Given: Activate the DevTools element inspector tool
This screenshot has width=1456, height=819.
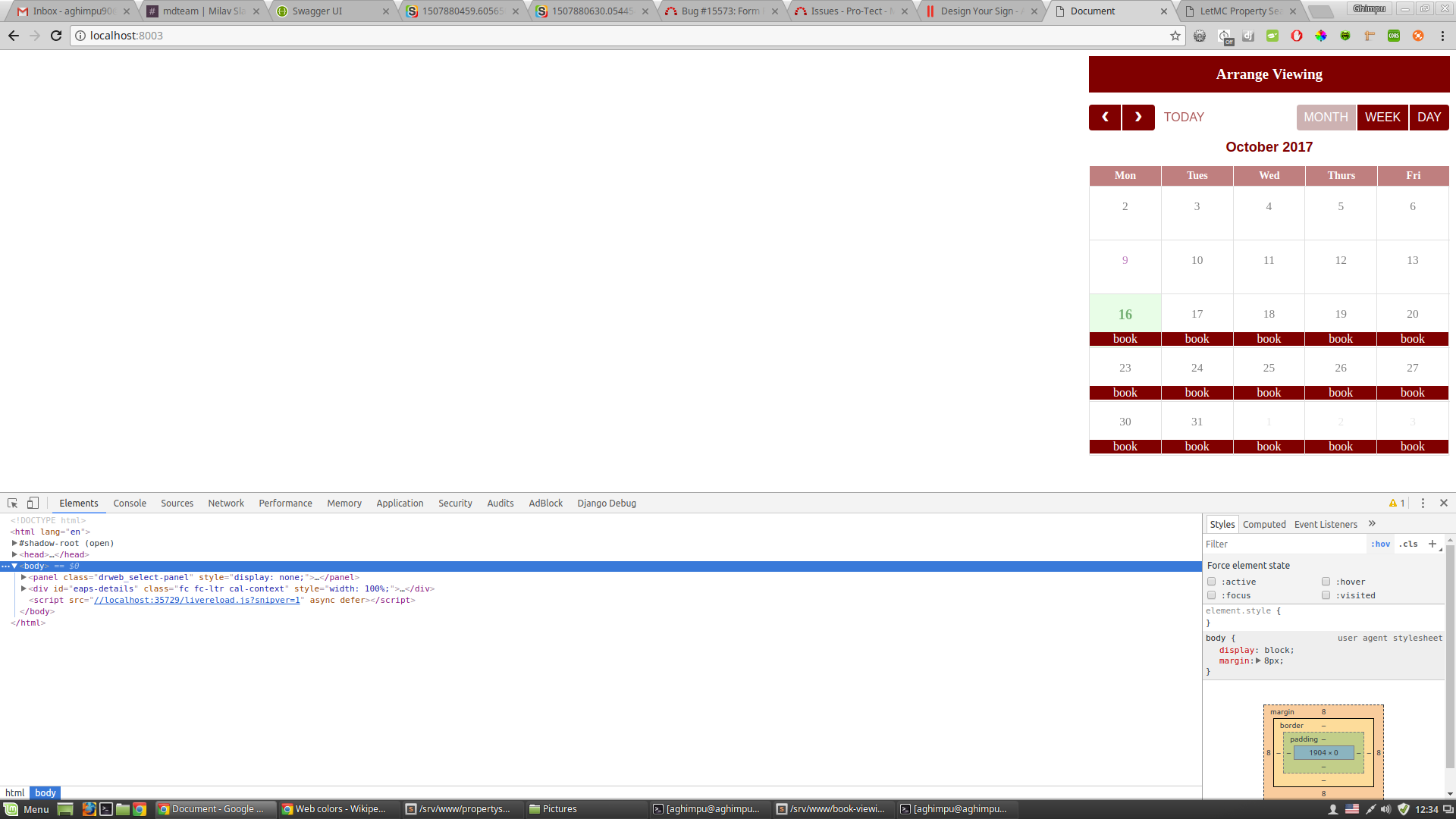Looking at the screenshot, I should click(x=13, y=503).
